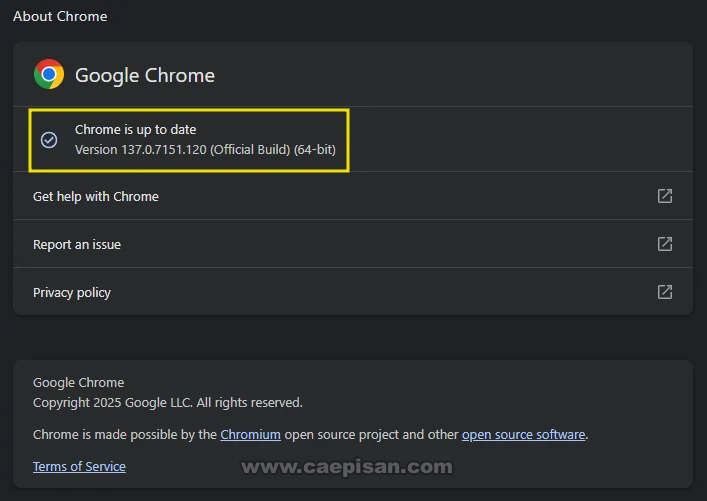Click the Google Chrome title text beside logo

point(145,75)
